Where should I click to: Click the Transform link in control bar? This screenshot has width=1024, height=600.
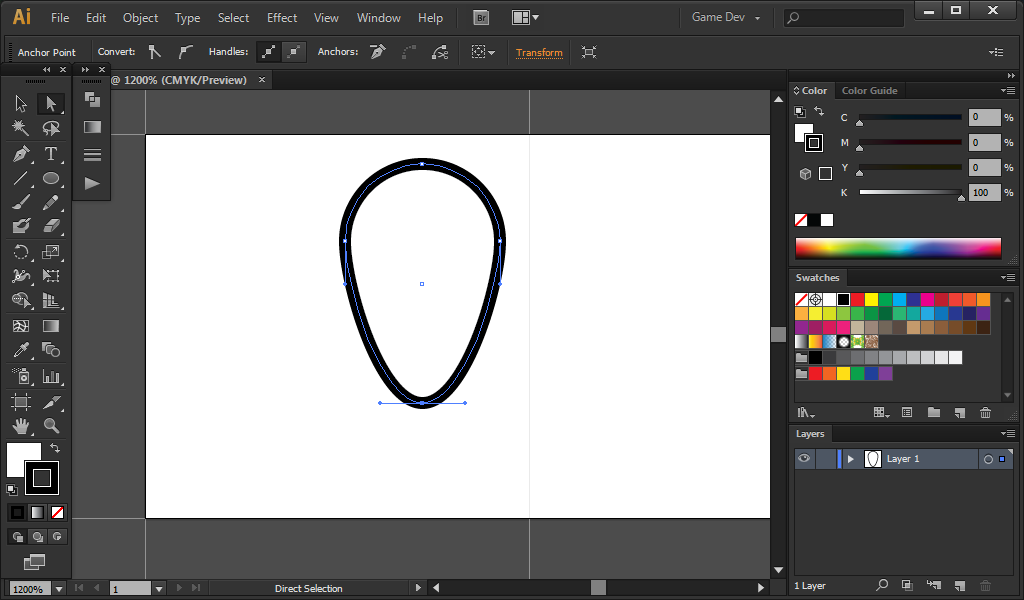[x=539, y=52]
